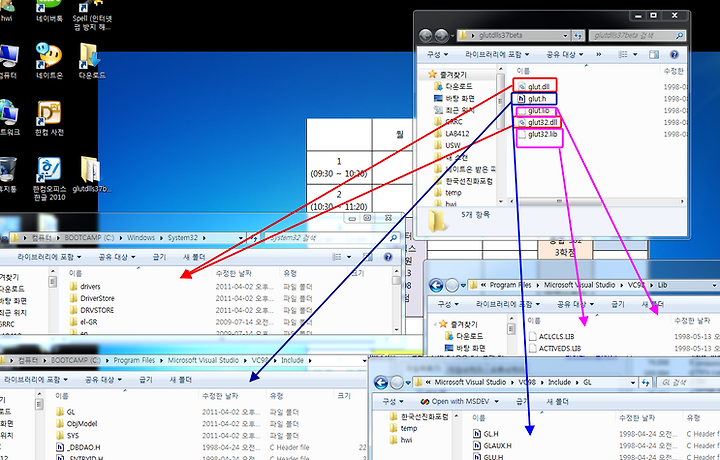The image size is (720, 460).
Task: Open 라이브러리에 포함 menu in glutdlls37beta window
Action: (497, 55)
